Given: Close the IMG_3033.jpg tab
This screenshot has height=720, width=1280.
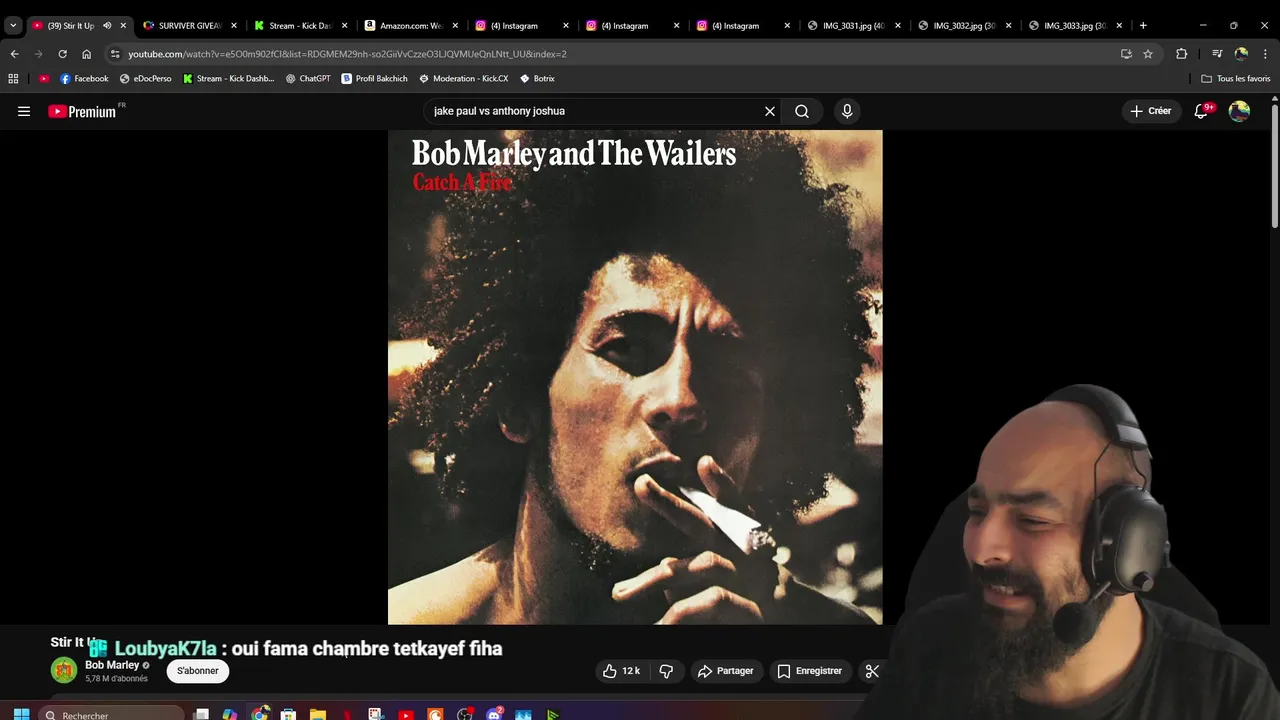Looking at the screenshot, I should (1119, 25).
